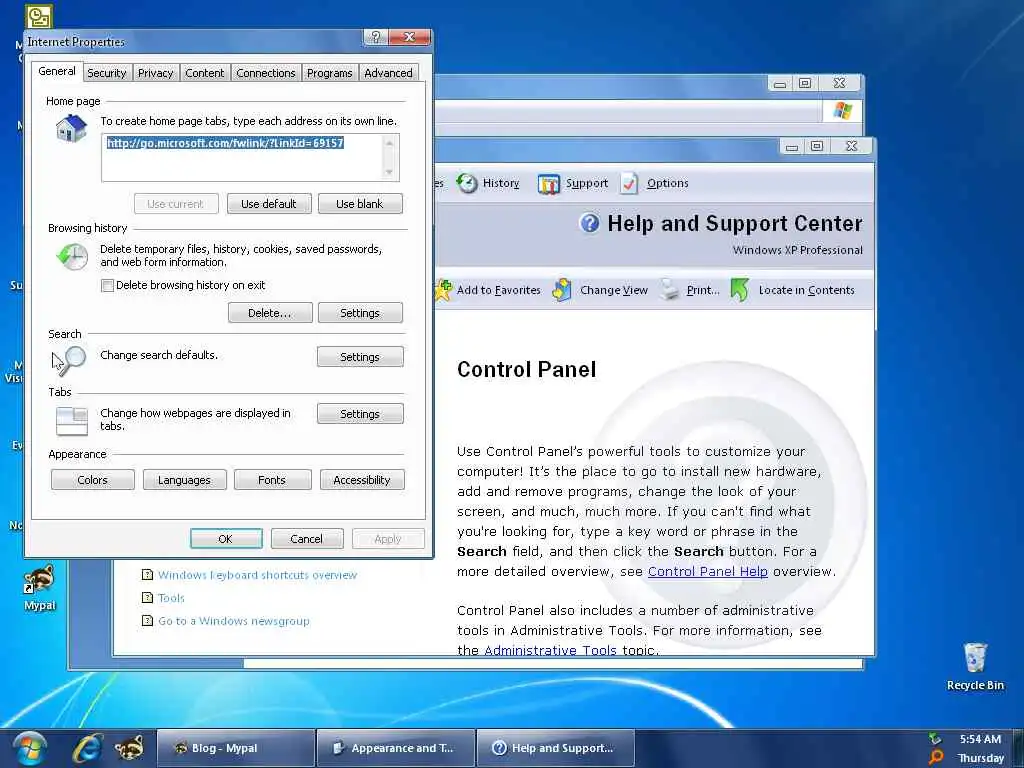The height and width of the screenshot is (768, 1024).
Task: Switch to the Privacy tab
Action: [155, 73]
